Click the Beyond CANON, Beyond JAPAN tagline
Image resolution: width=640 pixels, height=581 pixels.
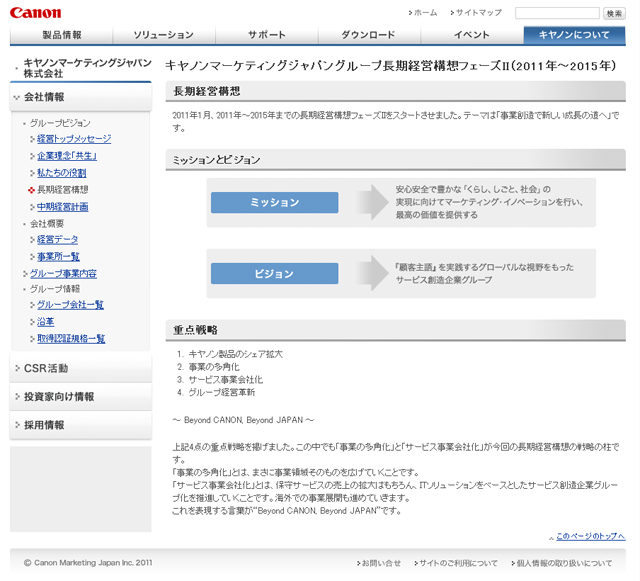243,420
